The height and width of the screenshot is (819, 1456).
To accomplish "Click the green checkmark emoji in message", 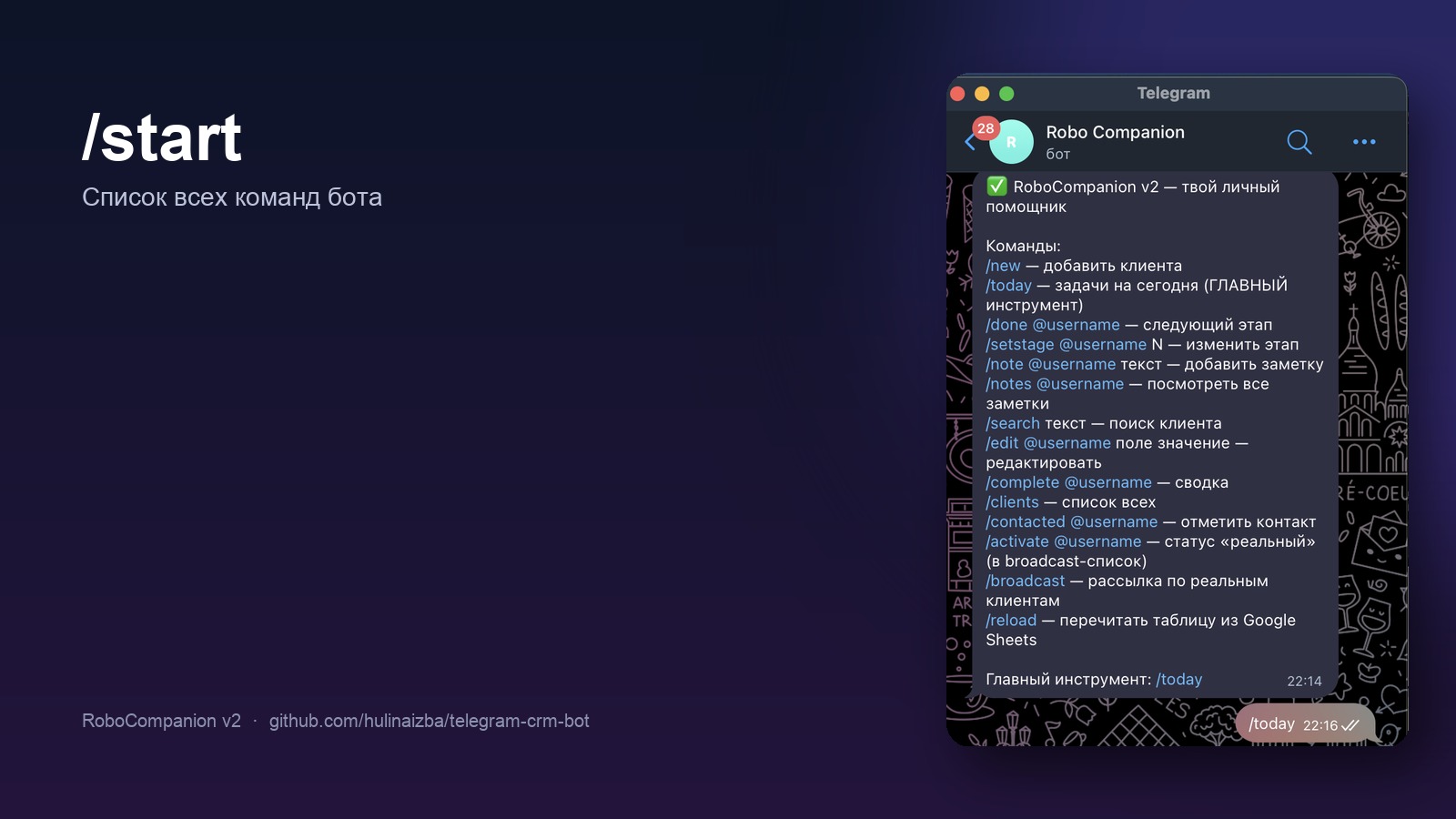I will (996, 187).
